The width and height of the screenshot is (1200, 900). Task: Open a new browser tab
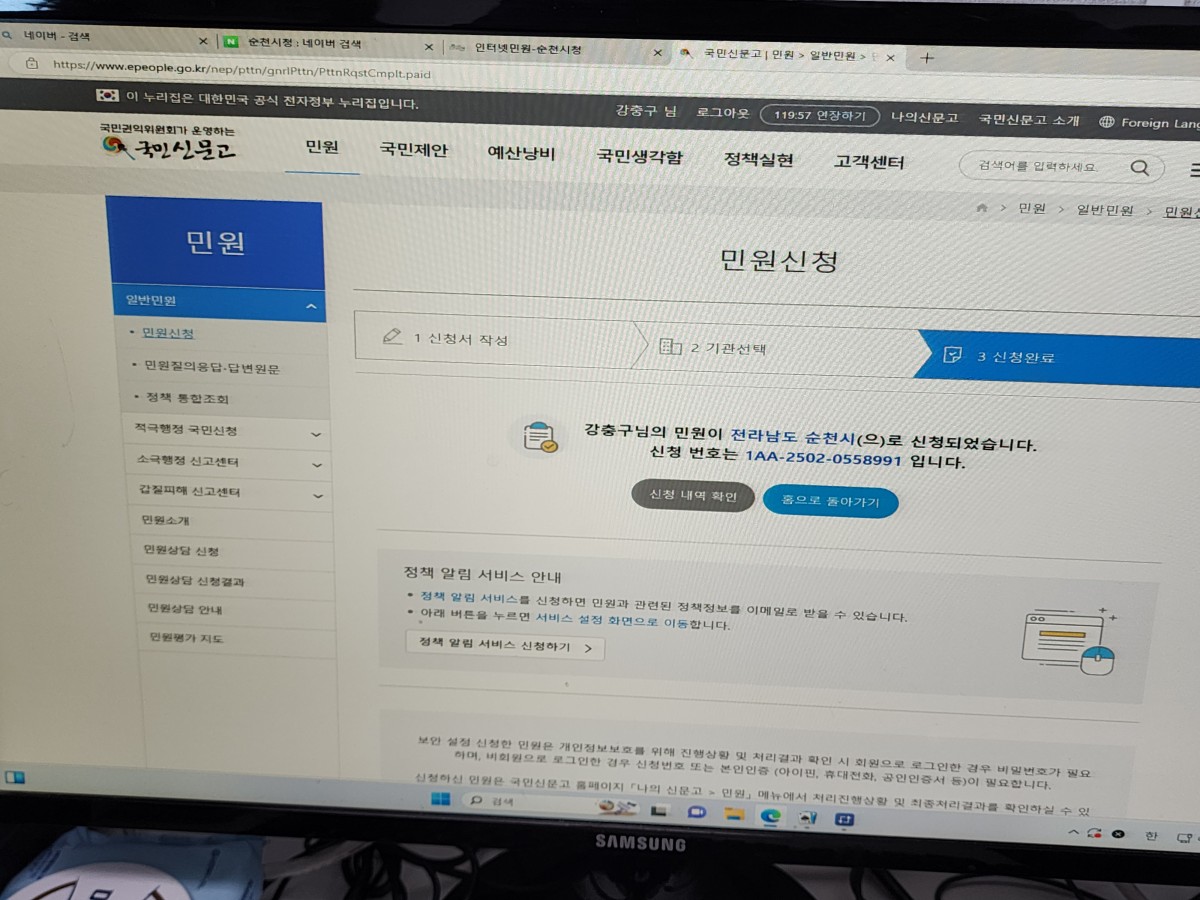927,57
